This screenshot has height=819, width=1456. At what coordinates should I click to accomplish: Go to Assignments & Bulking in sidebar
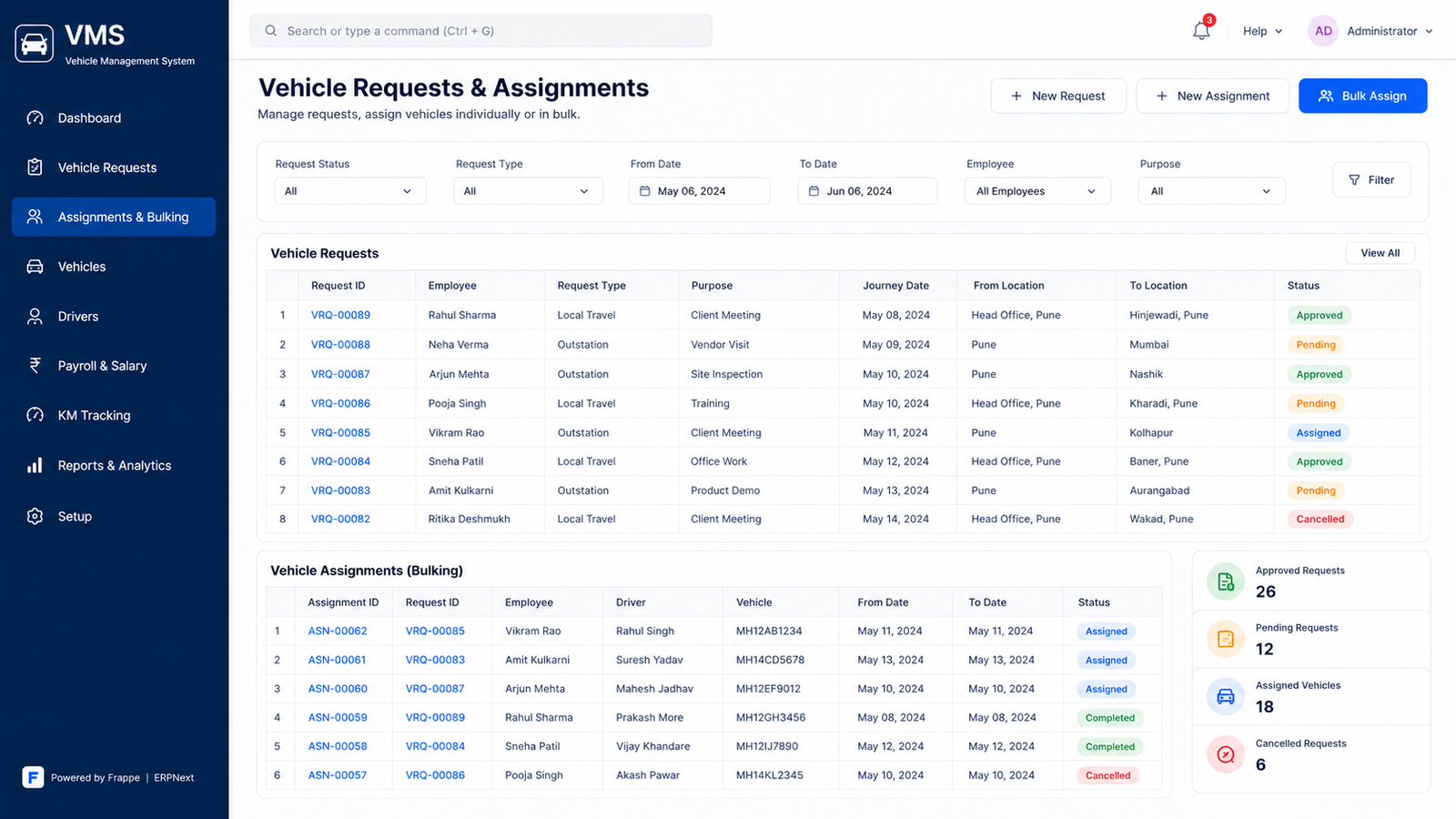pos(114,217)
